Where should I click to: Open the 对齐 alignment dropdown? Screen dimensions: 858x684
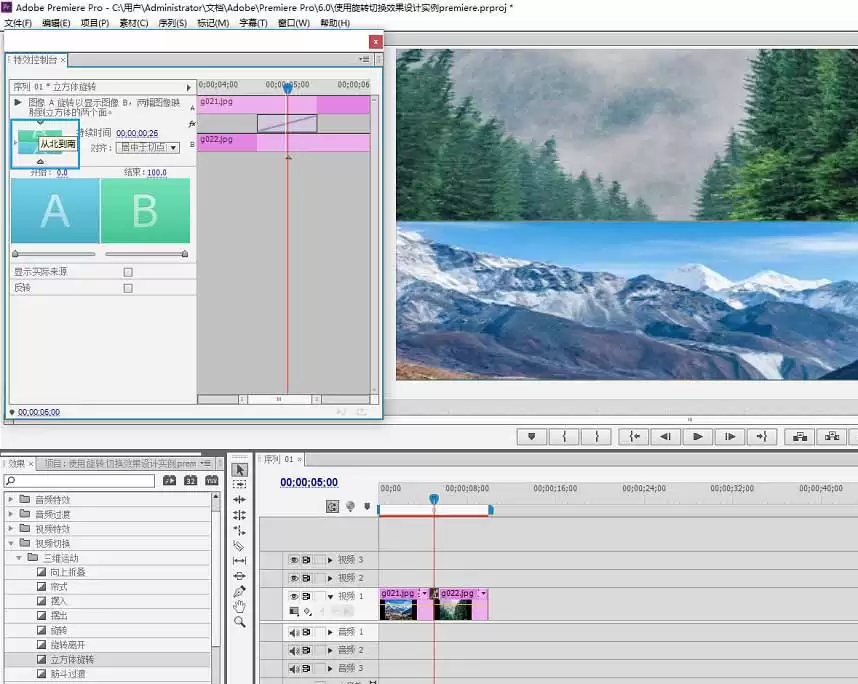(x=148, y=147)
